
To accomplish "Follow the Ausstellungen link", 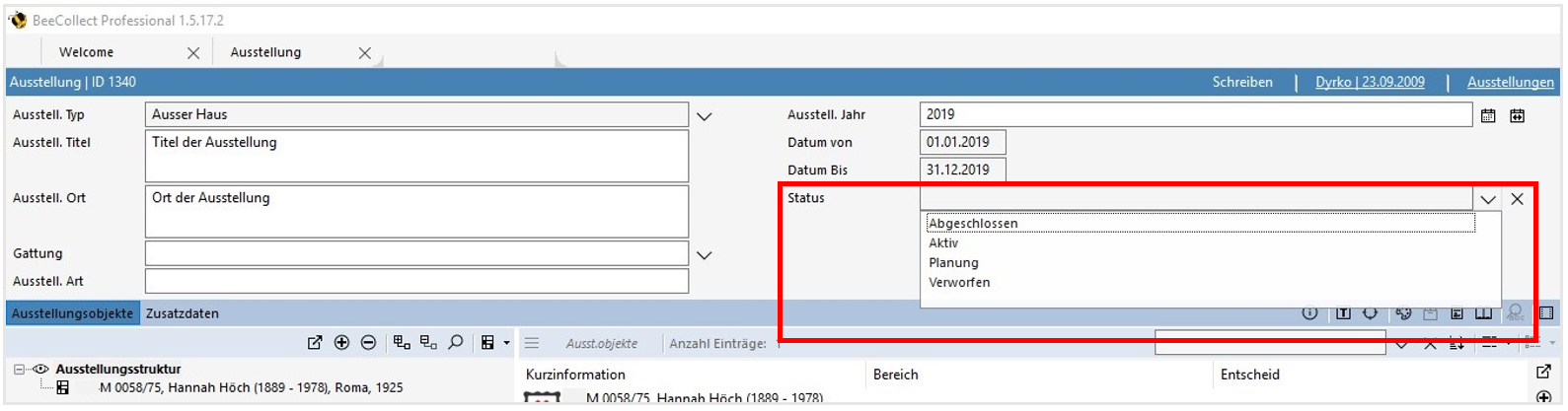I will [1510, 83].
